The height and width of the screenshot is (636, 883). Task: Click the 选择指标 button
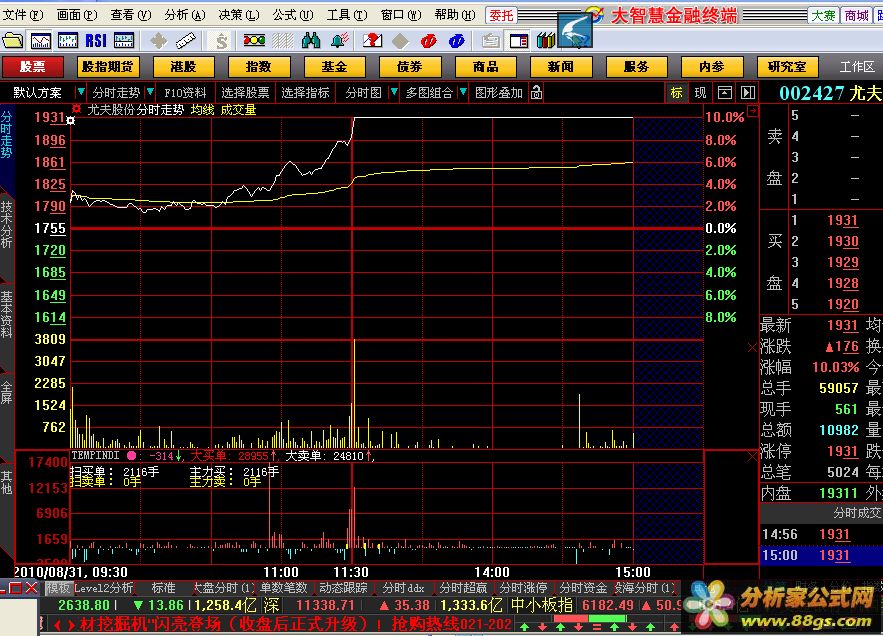coord(305,92)
